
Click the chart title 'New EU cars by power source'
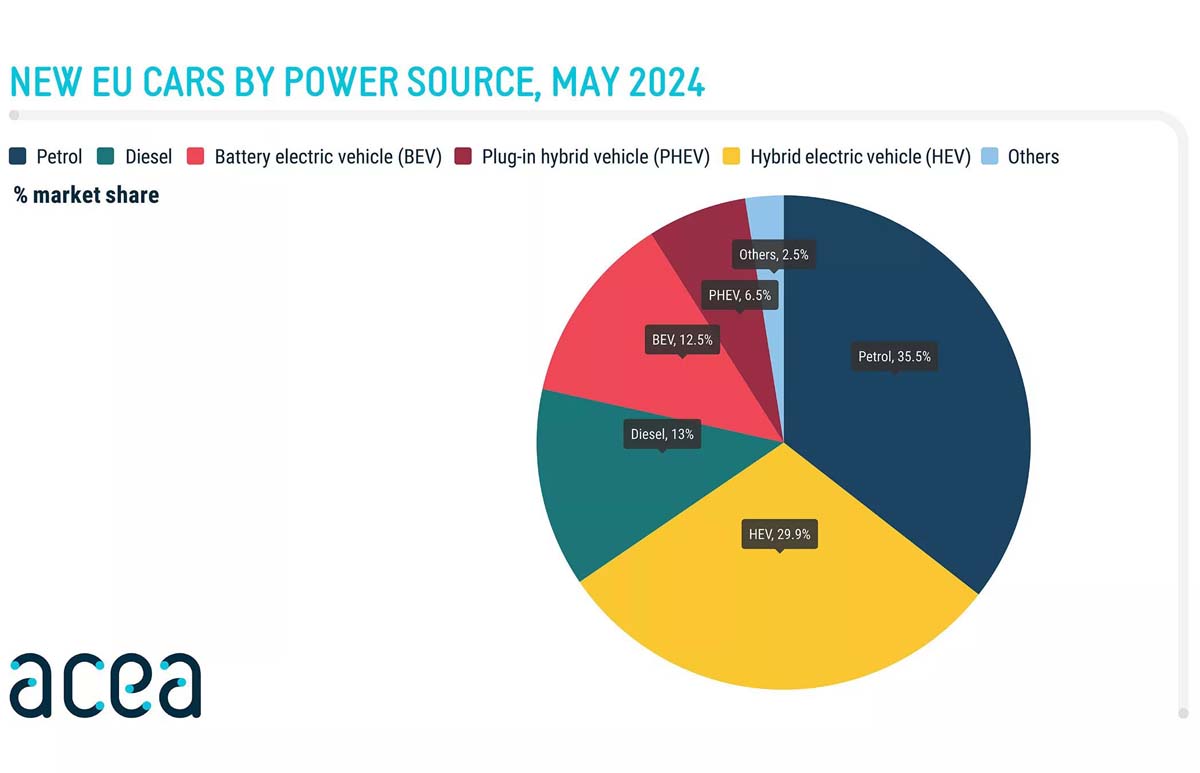(x=357, y=83)
